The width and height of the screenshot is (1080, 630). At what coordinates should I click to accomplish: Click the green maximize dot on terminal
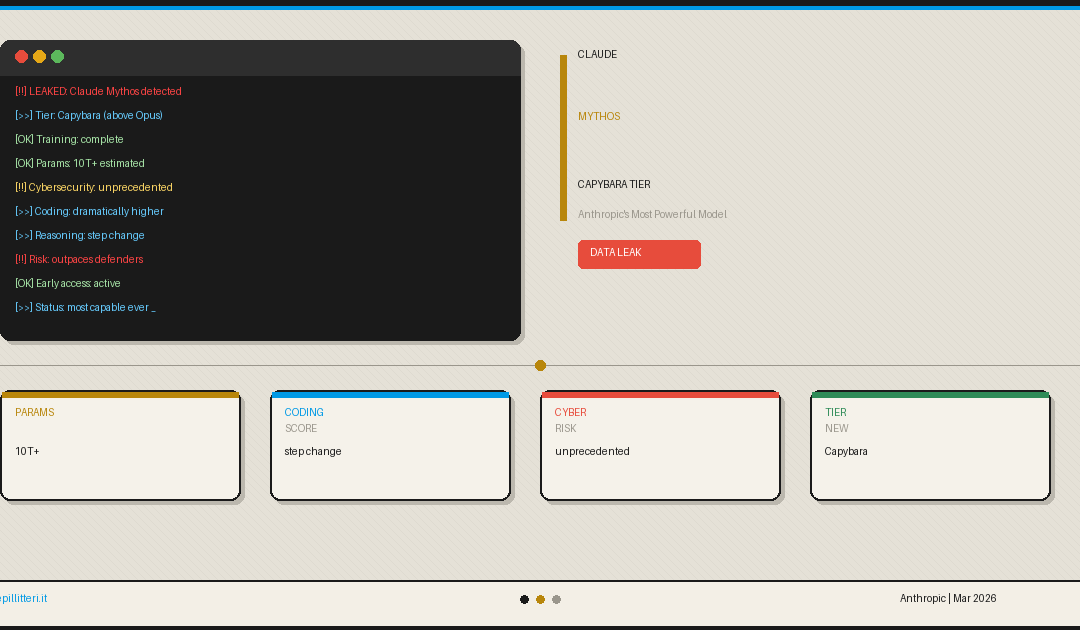point(58,56)
